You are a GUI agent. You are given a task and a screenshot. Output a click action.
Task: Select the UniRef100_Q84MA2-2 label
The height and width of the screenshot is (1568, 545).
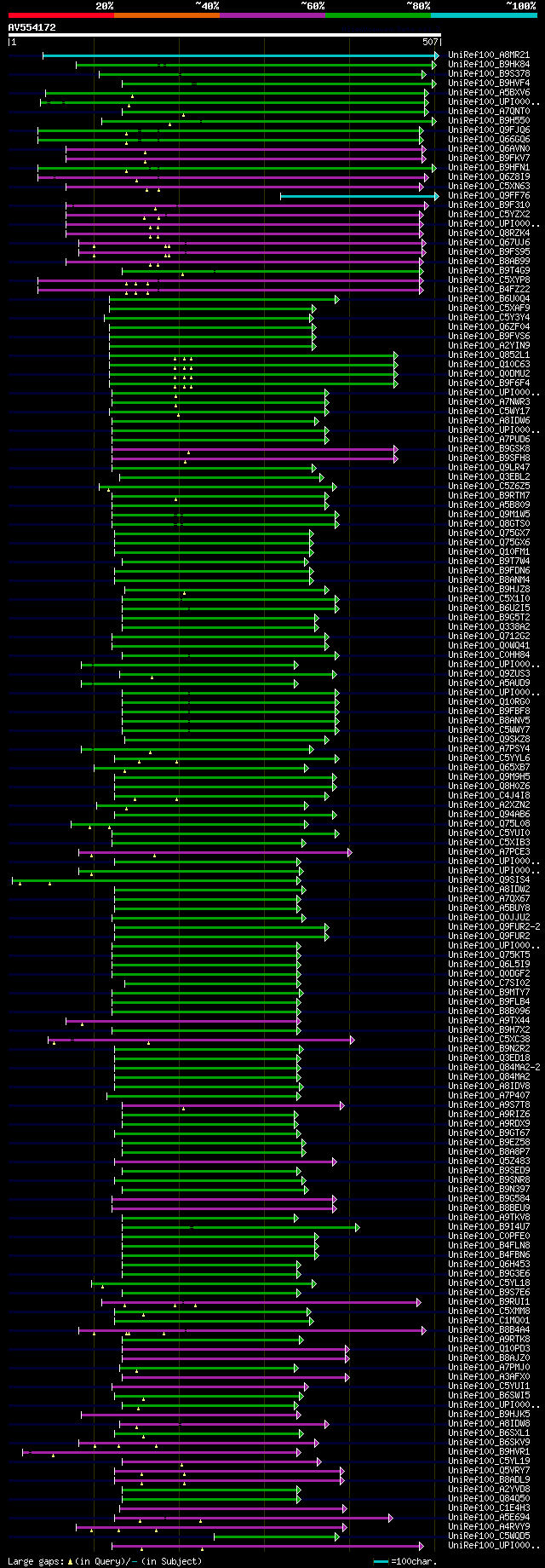[x=495, y=1068]
